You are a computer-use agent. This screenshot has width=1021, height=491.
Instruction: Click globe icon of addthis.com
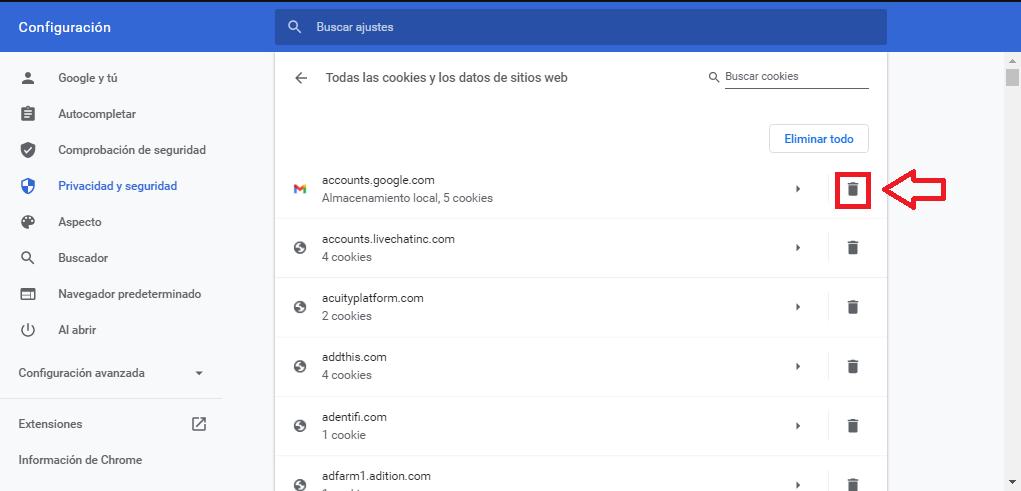tap(300, 366)
